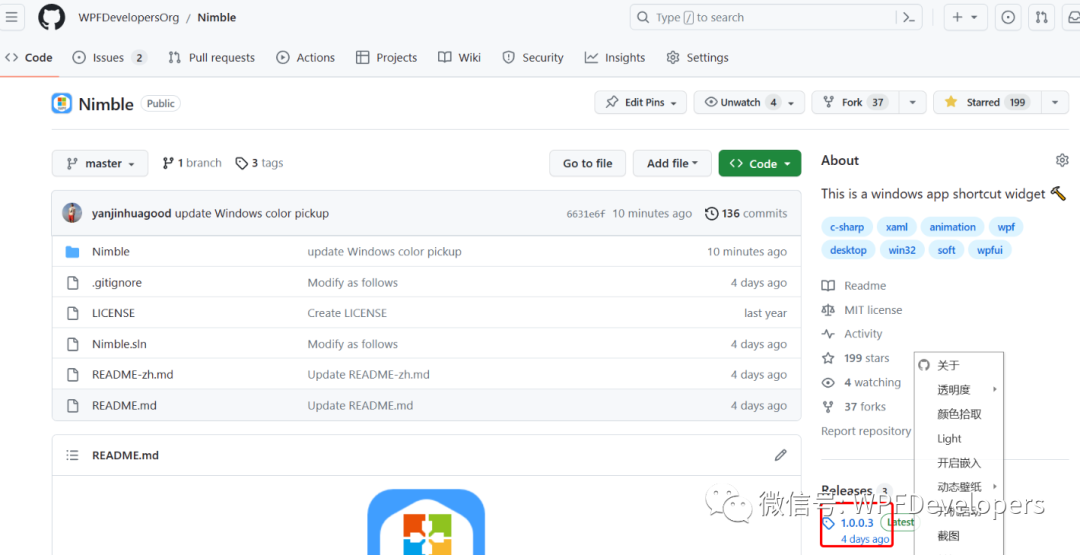Switch to the Settings tab
This screenshot has height=555, width=1080.
coord(698,58)
